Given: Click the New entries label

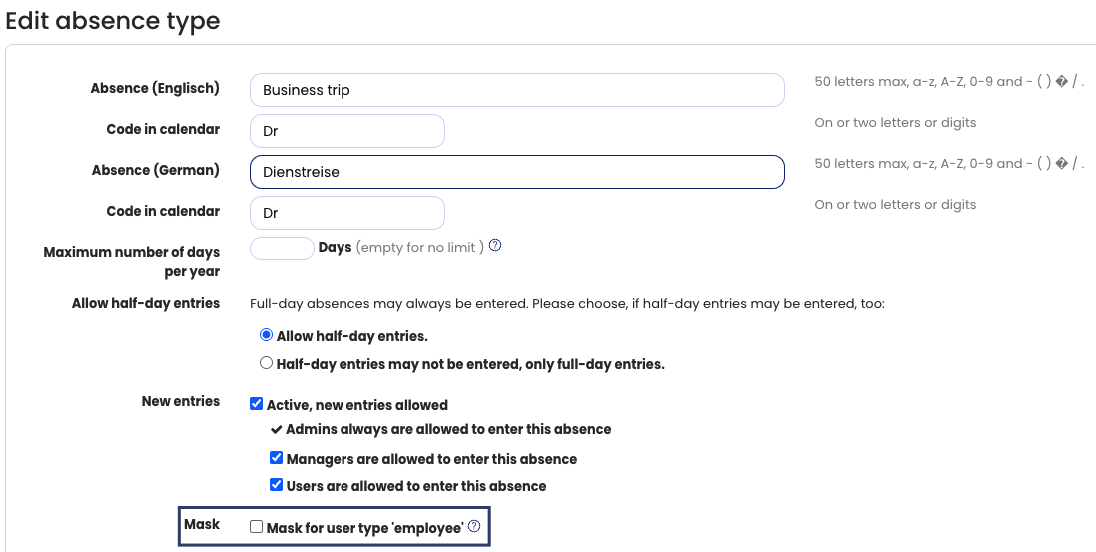Looking at the screenshot, I should pyautogui.click(x=181, y=401).
